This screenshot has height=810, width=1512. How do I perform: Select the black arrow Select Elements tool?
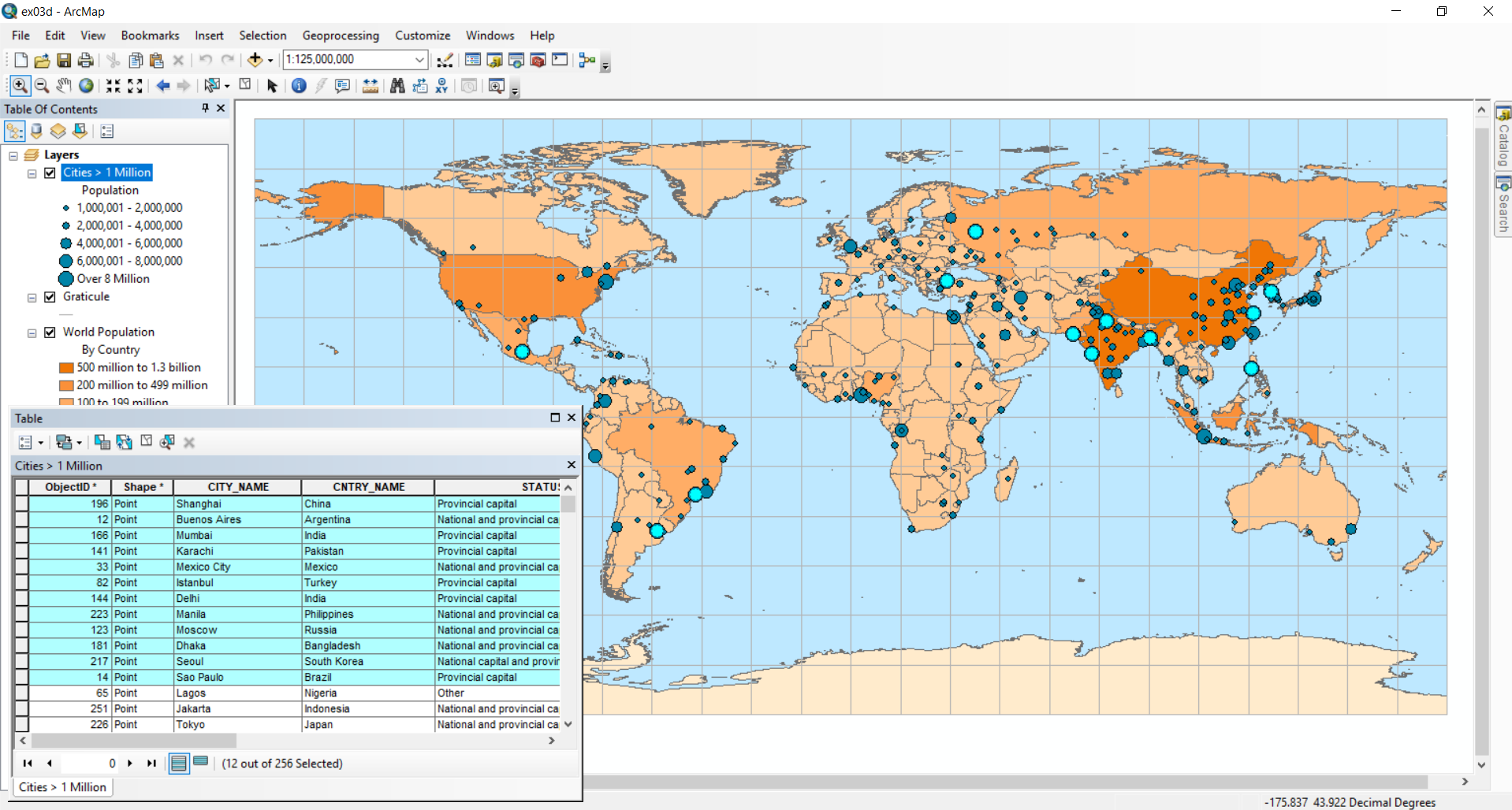pyautogui.click(x=272, y=86)
